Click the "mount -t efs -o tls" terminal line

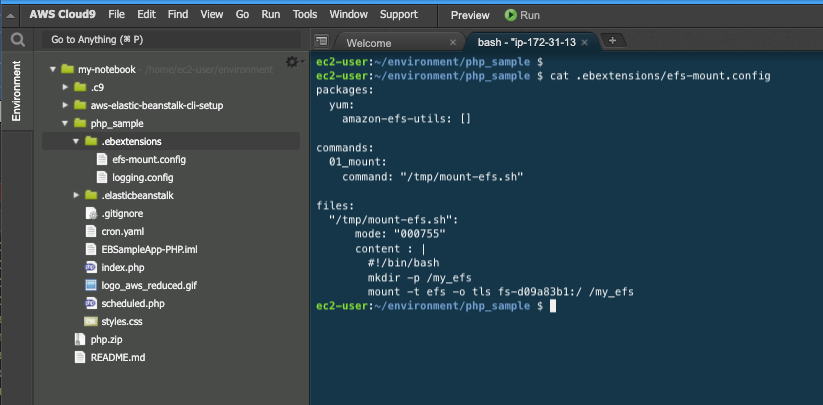point(501,292)
